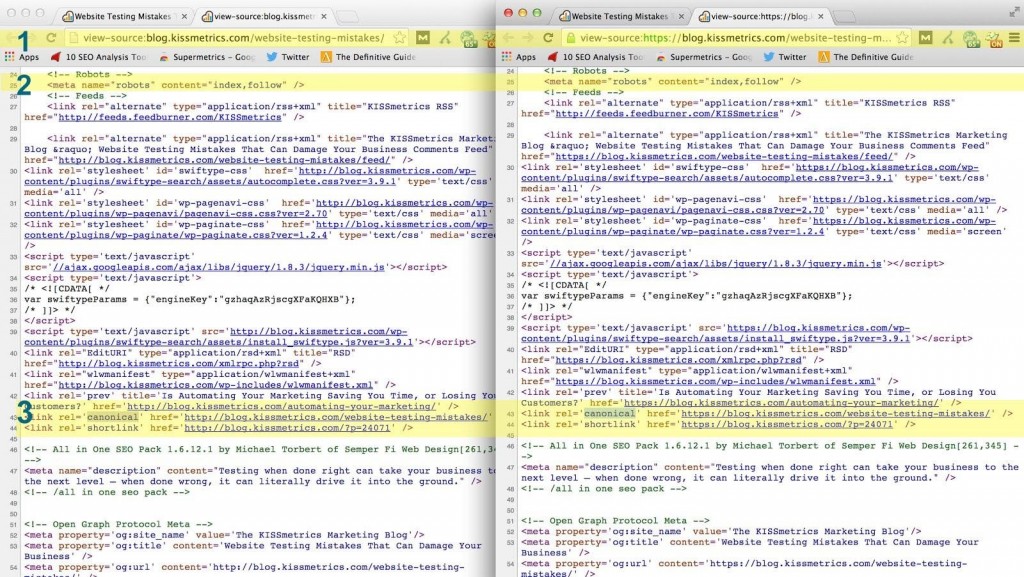Click the branch-shaped extension icon in the right window
Viewport: 1024px width, 577px height.
tap(948, 38)
